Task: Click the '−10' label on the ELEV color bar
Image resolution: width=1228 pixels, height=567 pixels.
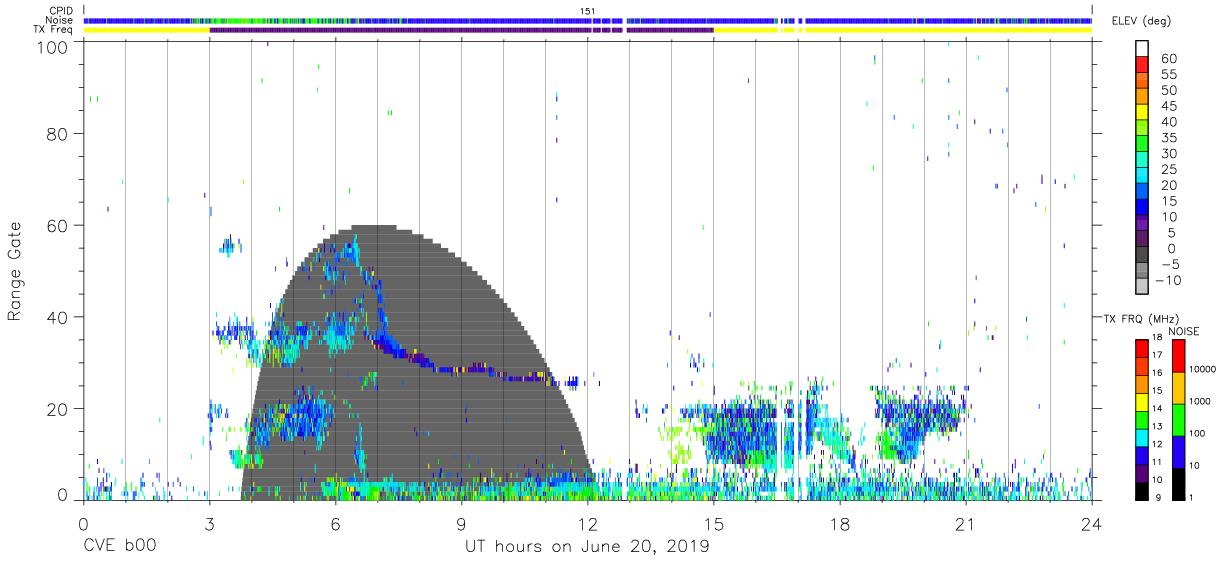Action: [x=1166, y=281]
